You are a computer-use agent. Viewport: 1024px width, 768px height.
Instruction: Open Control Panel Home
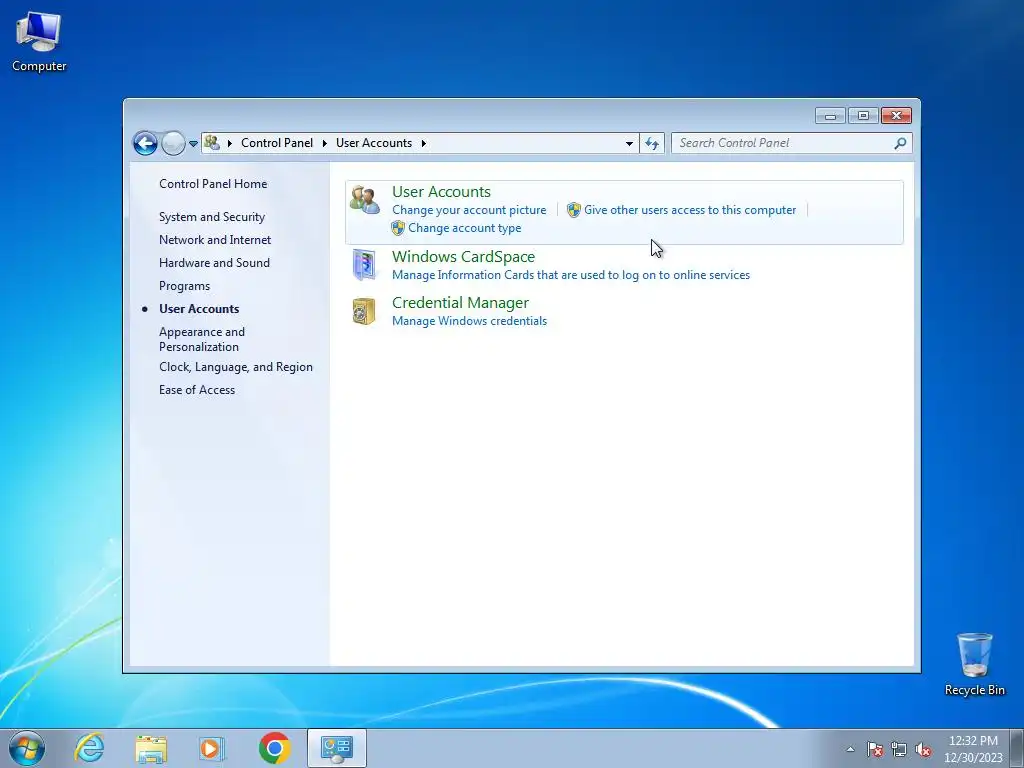click(213, 184)
